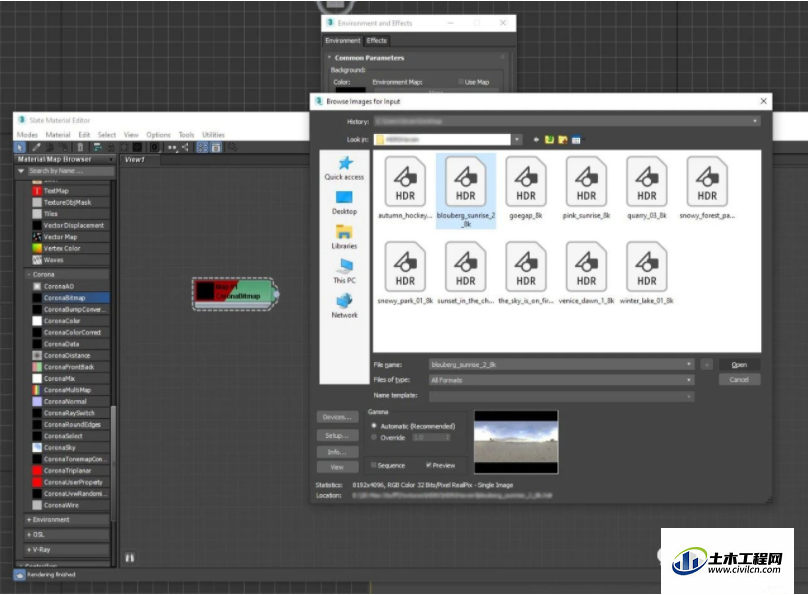810x595 pixels.
Task: Open the History dropdown
Action: (755, 121)
